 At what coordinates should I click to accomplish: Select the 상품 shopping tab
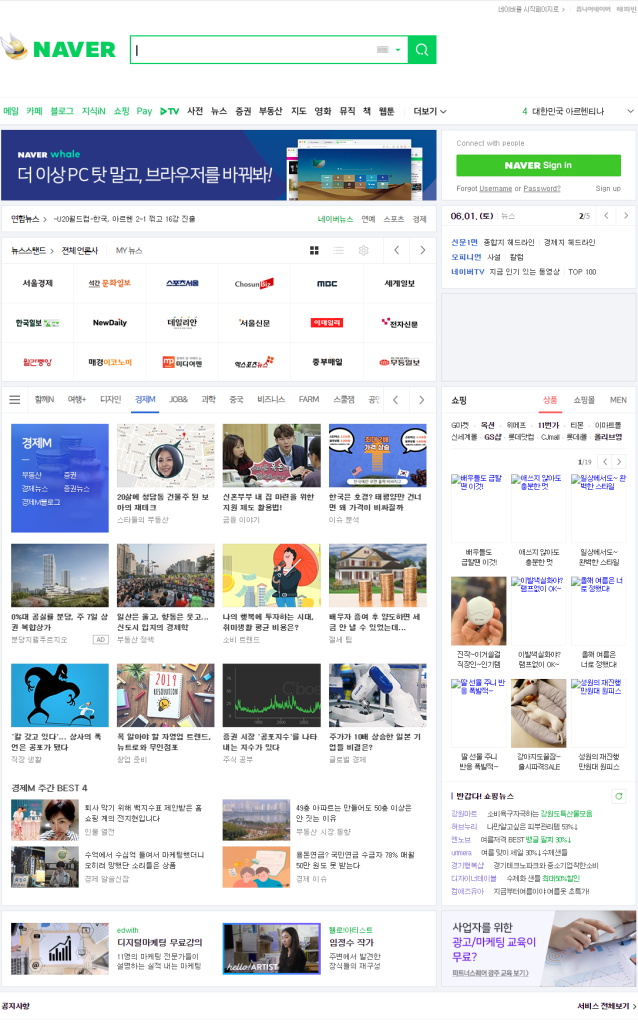click(x=550, y=400)
